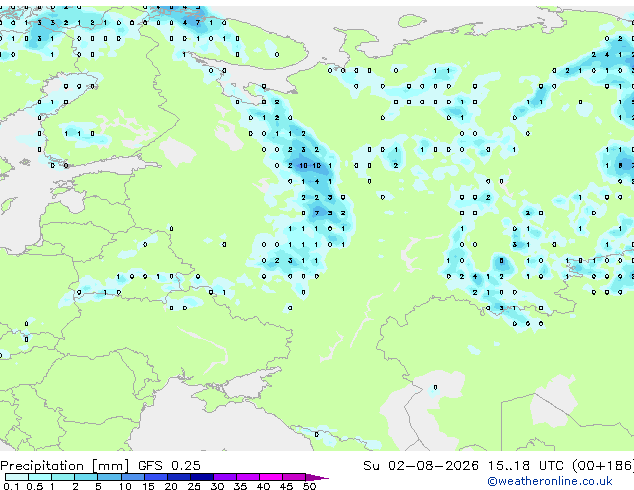Click the legend label "30"
This screenshot has height=490, width=634.
[x=217, y=486]
